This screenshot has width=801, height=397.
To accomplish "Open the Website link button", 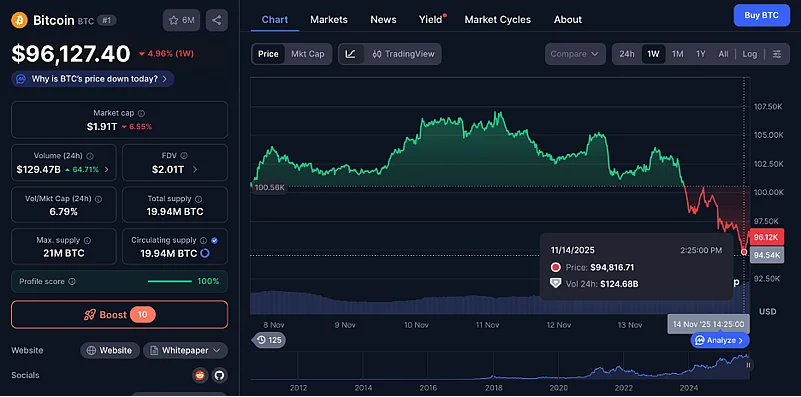I will [x=110, y=351].
